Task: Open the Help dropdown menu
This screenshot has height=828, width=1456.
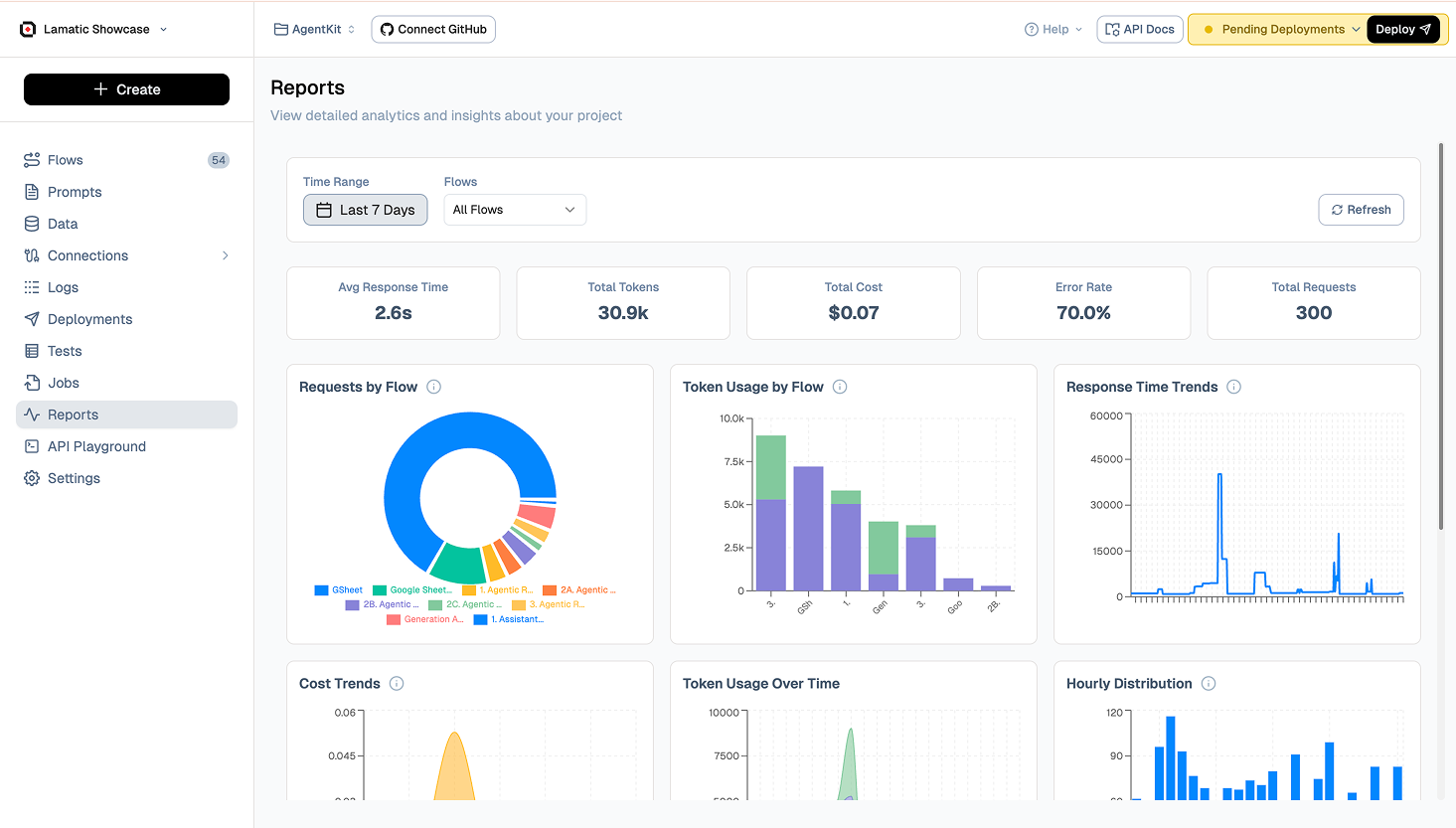Action: click(x=1053, y=29)
